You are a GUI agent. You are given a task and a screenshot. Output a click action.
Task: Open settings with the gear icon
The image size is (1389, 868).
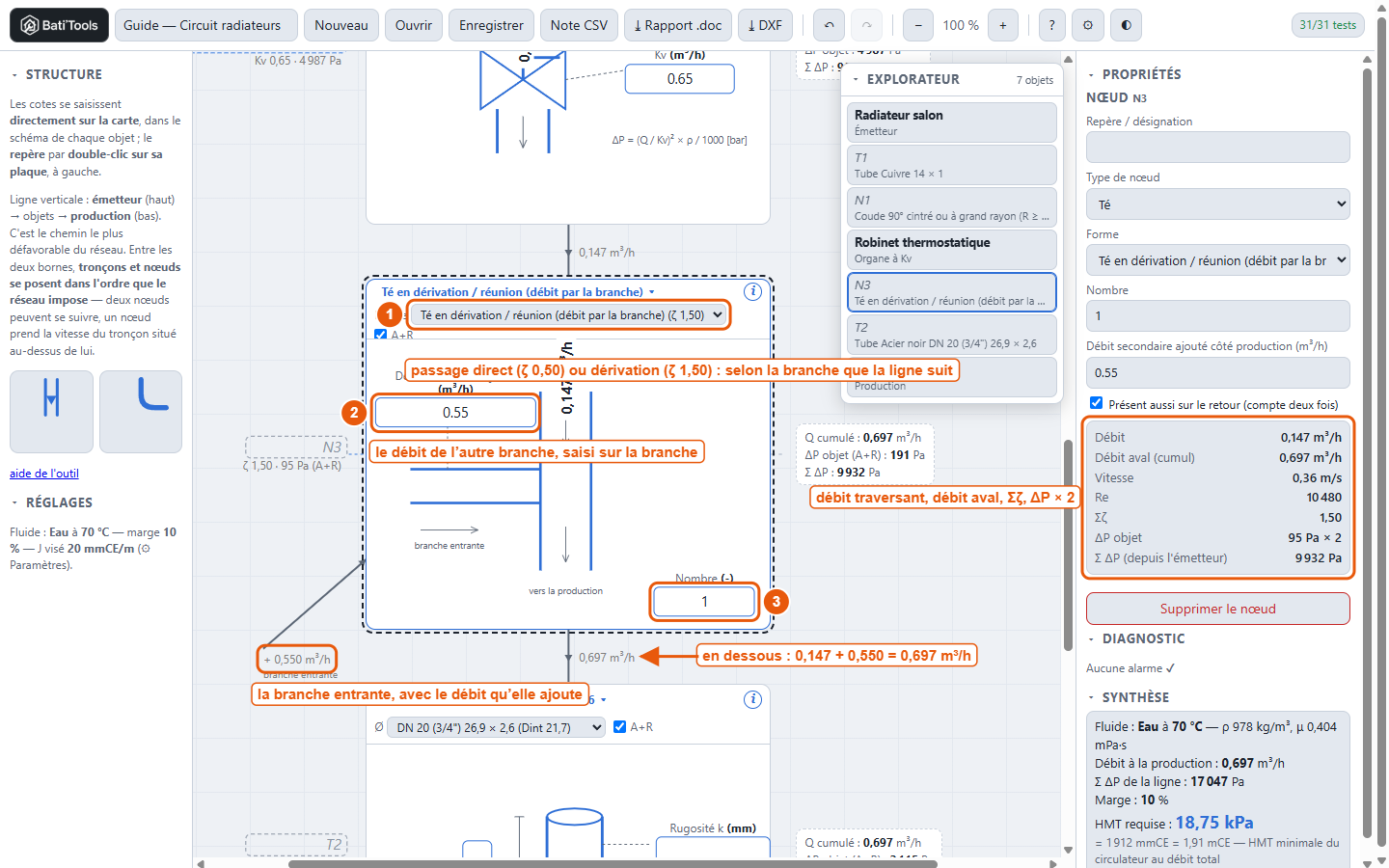(1088, 25)
